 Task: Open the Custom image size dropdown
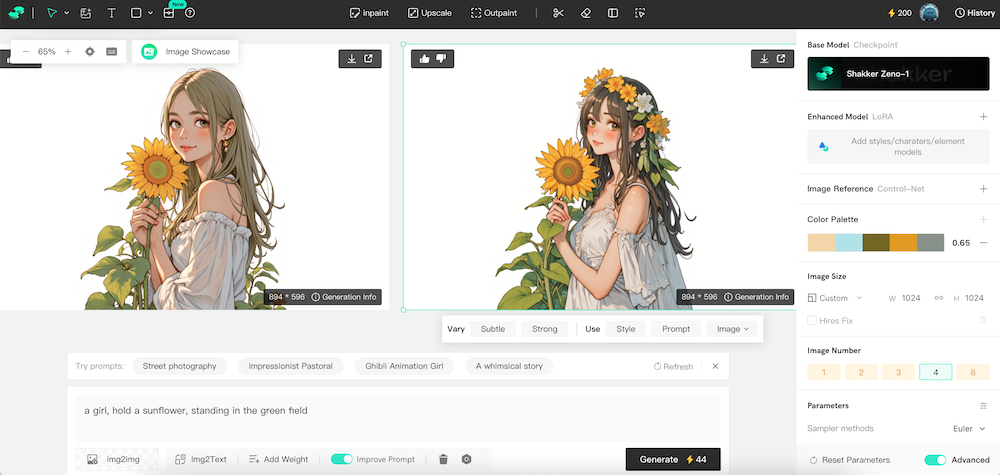835,298
